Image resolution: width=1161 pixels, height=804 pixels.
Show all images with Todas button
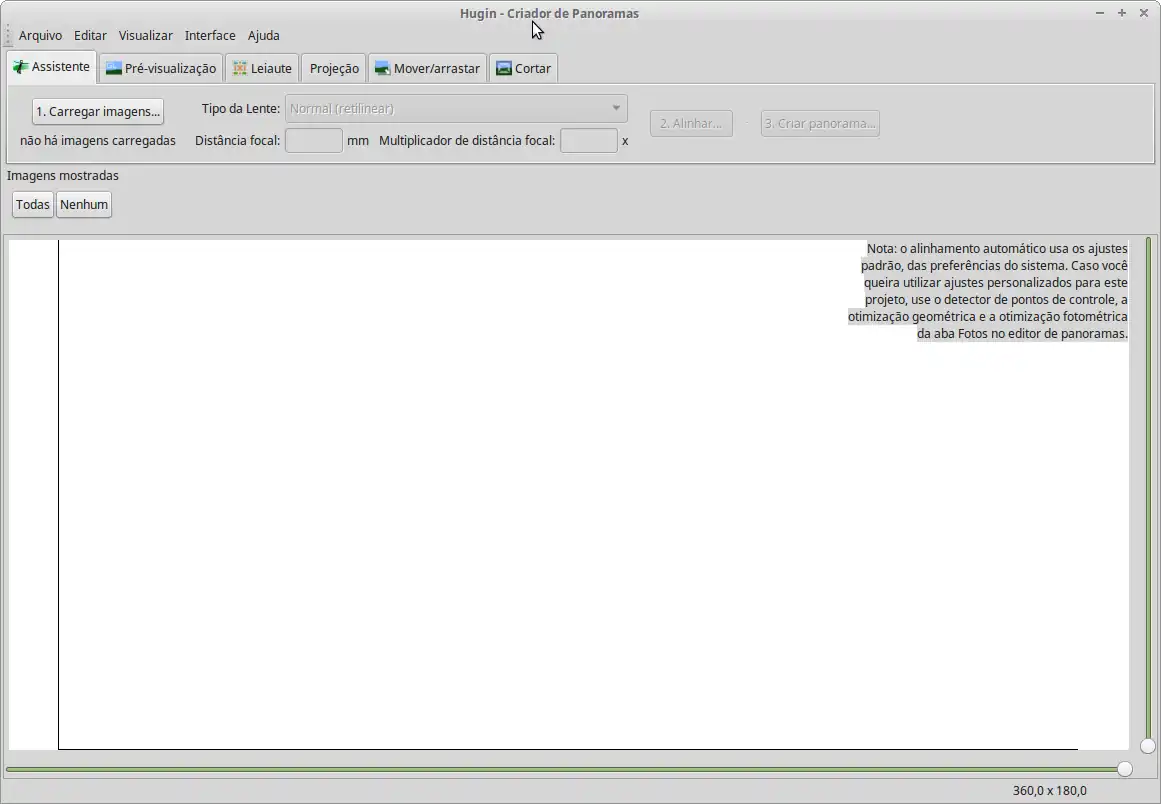point(33,204)
